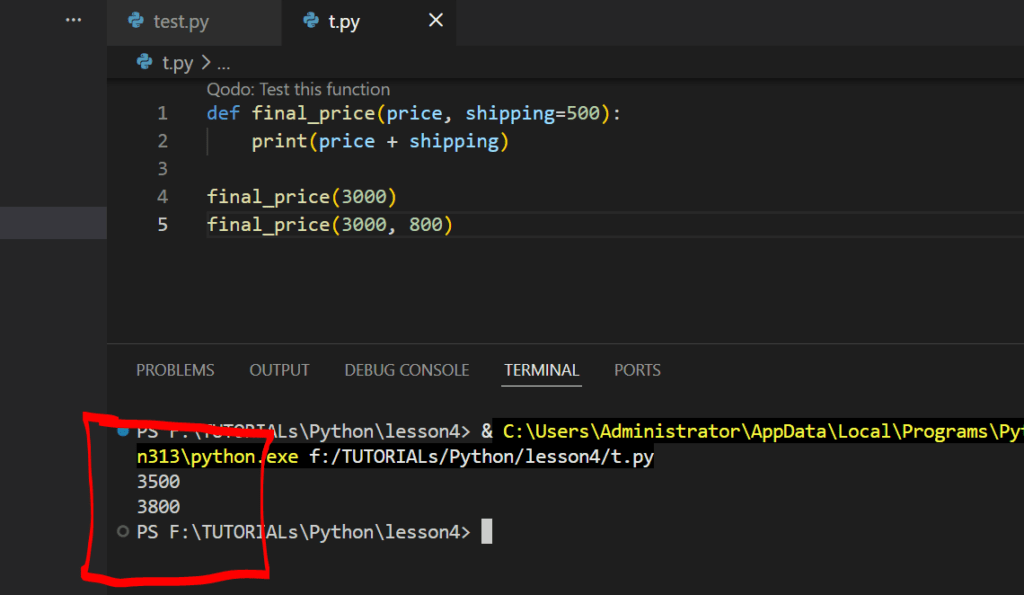1024x595 pixels.
Task: Click the final_price(3000) call line
Action: tap(302, 197)
